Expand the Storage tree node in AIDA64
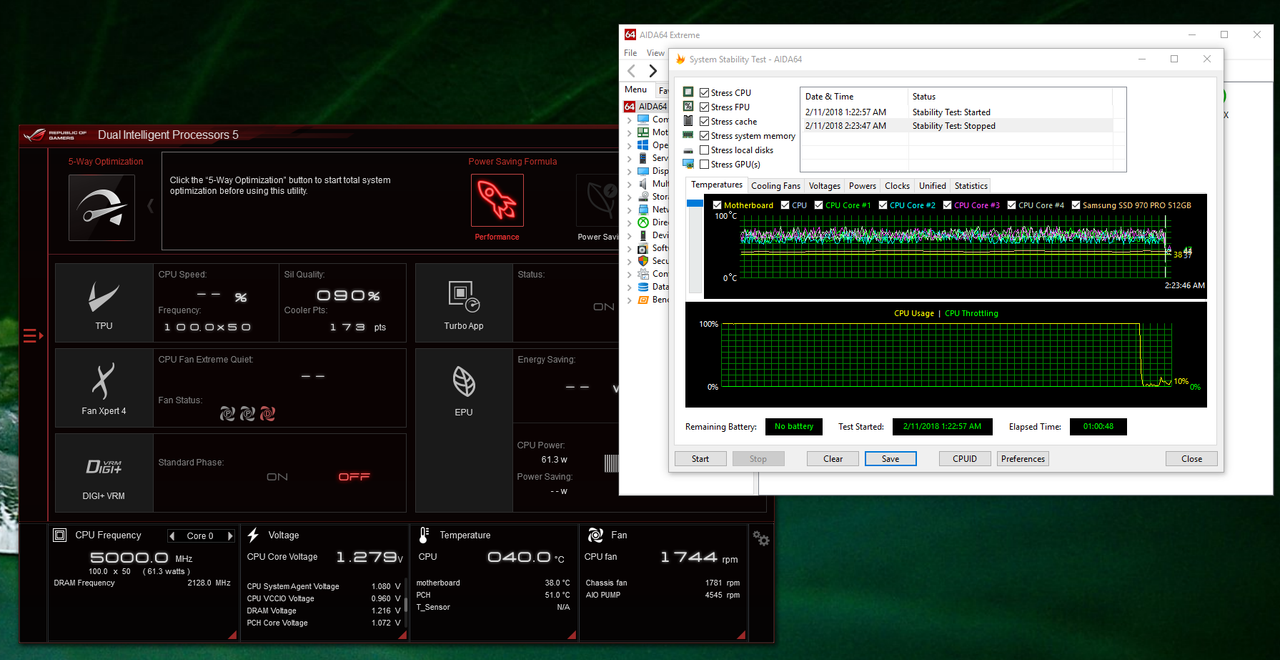 coord(630,197)
